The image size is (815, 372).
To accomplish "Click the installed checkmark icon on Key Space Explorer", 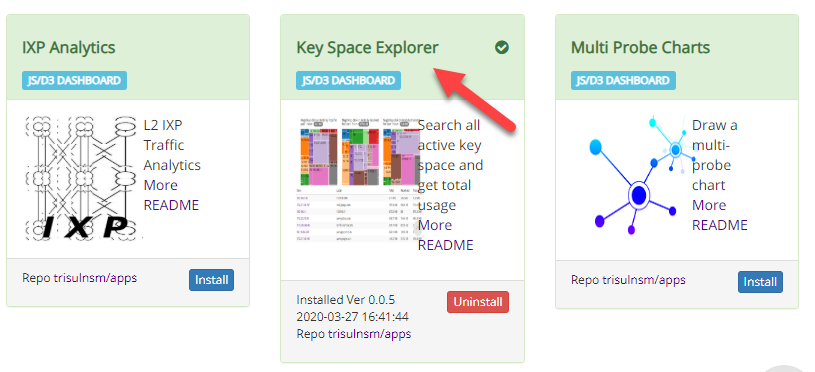I will (502, 48).
